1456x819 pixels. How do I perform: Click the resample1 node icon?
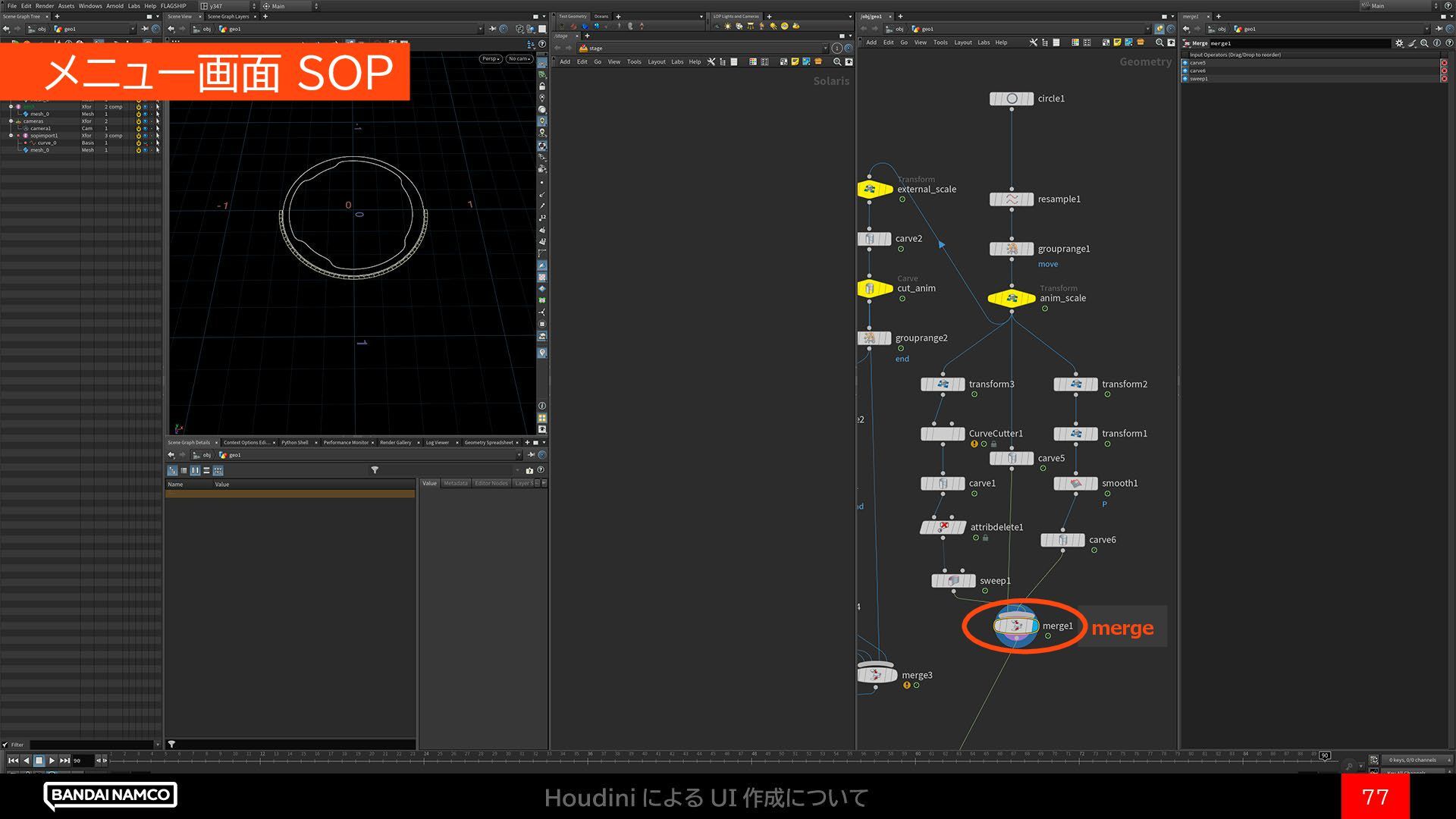pyautogui.click(x=1011, y=199)
